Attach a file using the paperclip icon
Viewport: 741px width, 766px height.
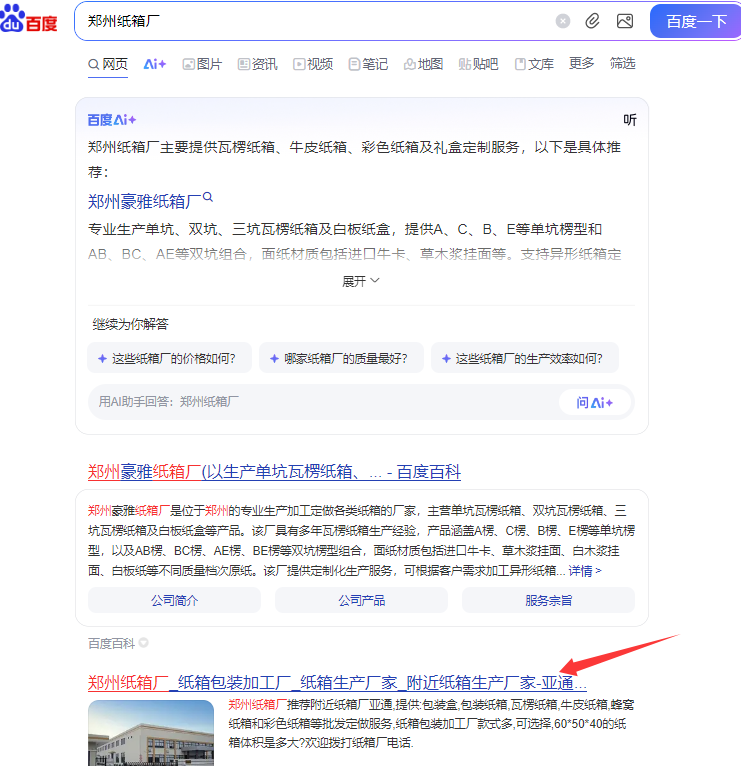(x=592, y=21)
